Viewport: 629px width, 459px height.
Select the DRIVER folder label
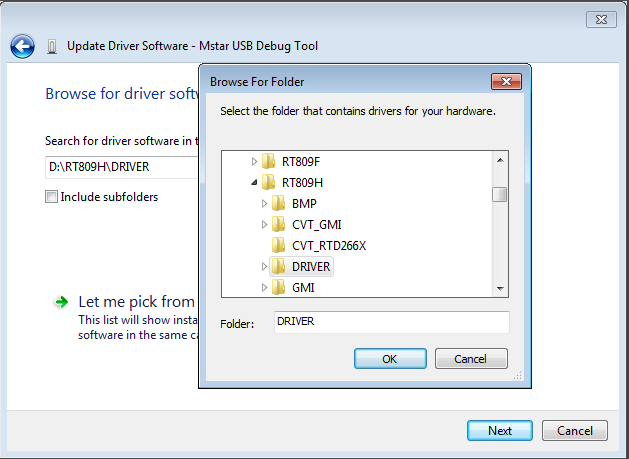point(311,266)
